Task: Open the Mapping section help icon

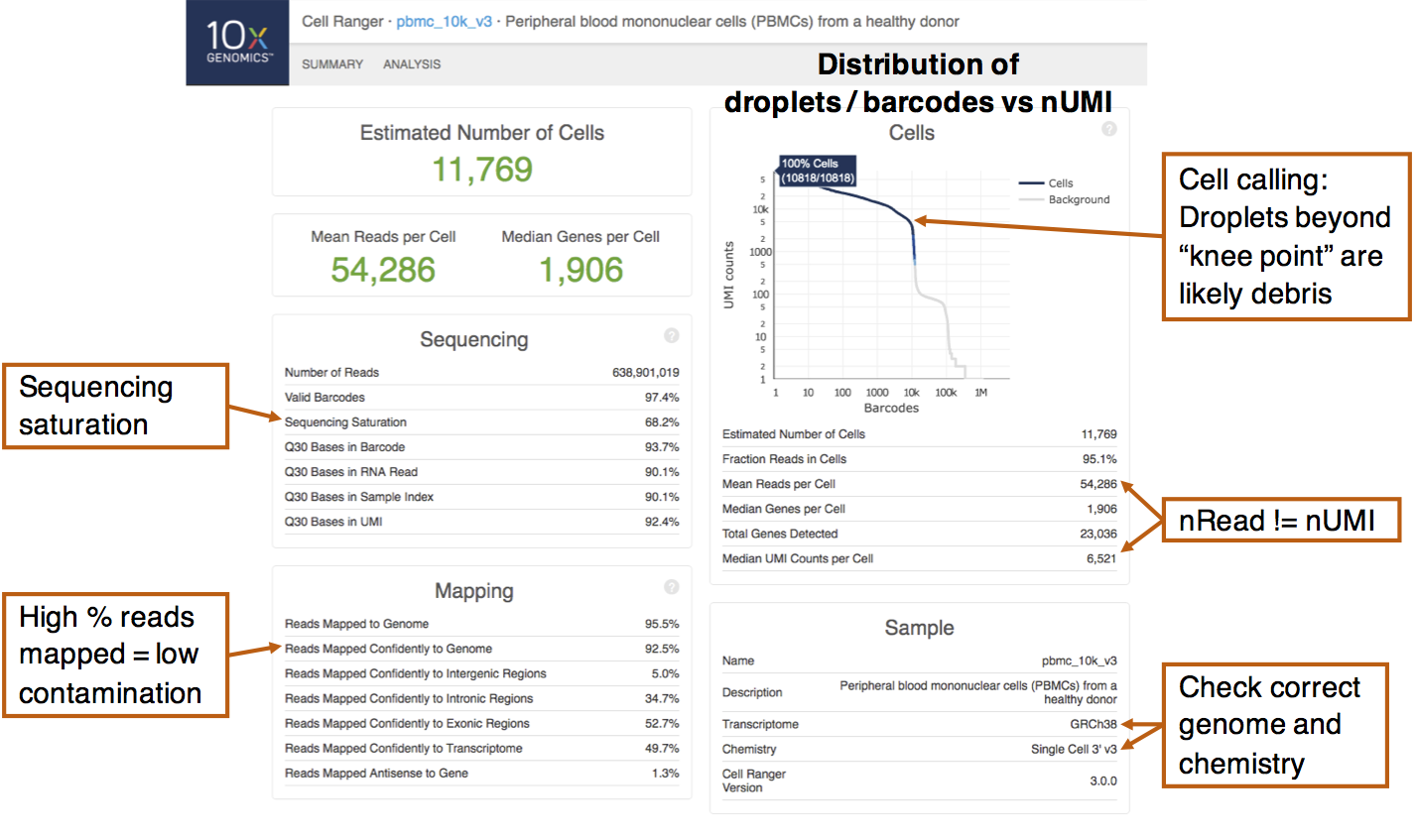Action: 671,587
